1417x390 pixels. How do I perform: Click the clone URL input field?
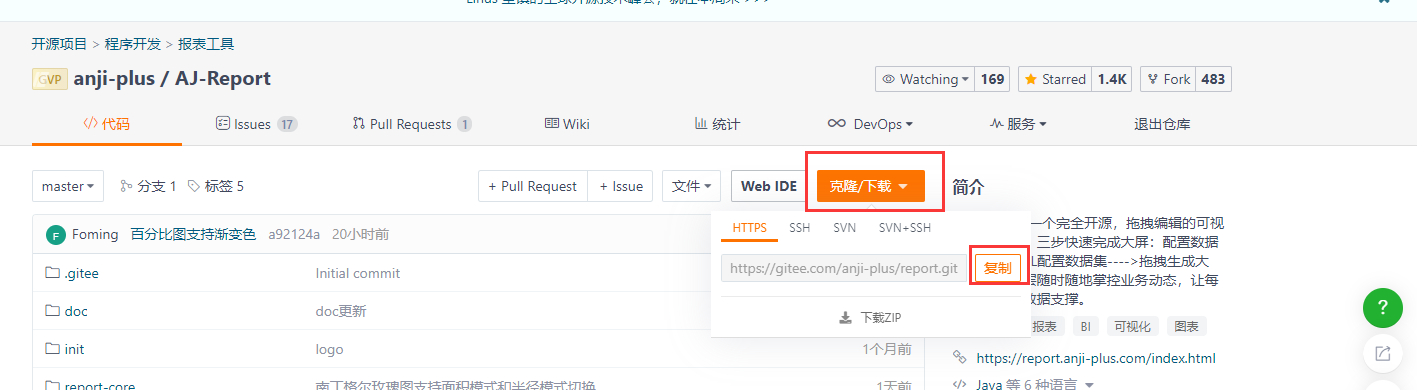click(x=844, y=268)
